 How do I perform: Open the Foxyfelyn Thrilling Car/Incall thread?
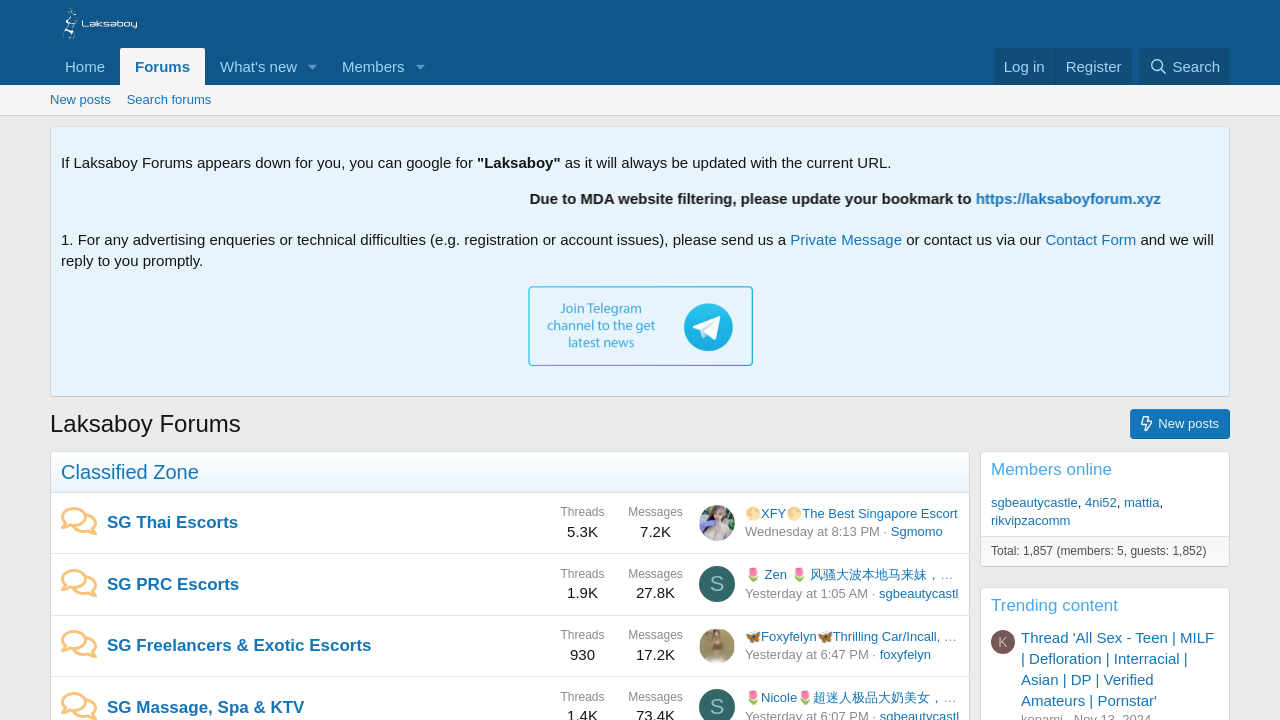pos(851,637)
